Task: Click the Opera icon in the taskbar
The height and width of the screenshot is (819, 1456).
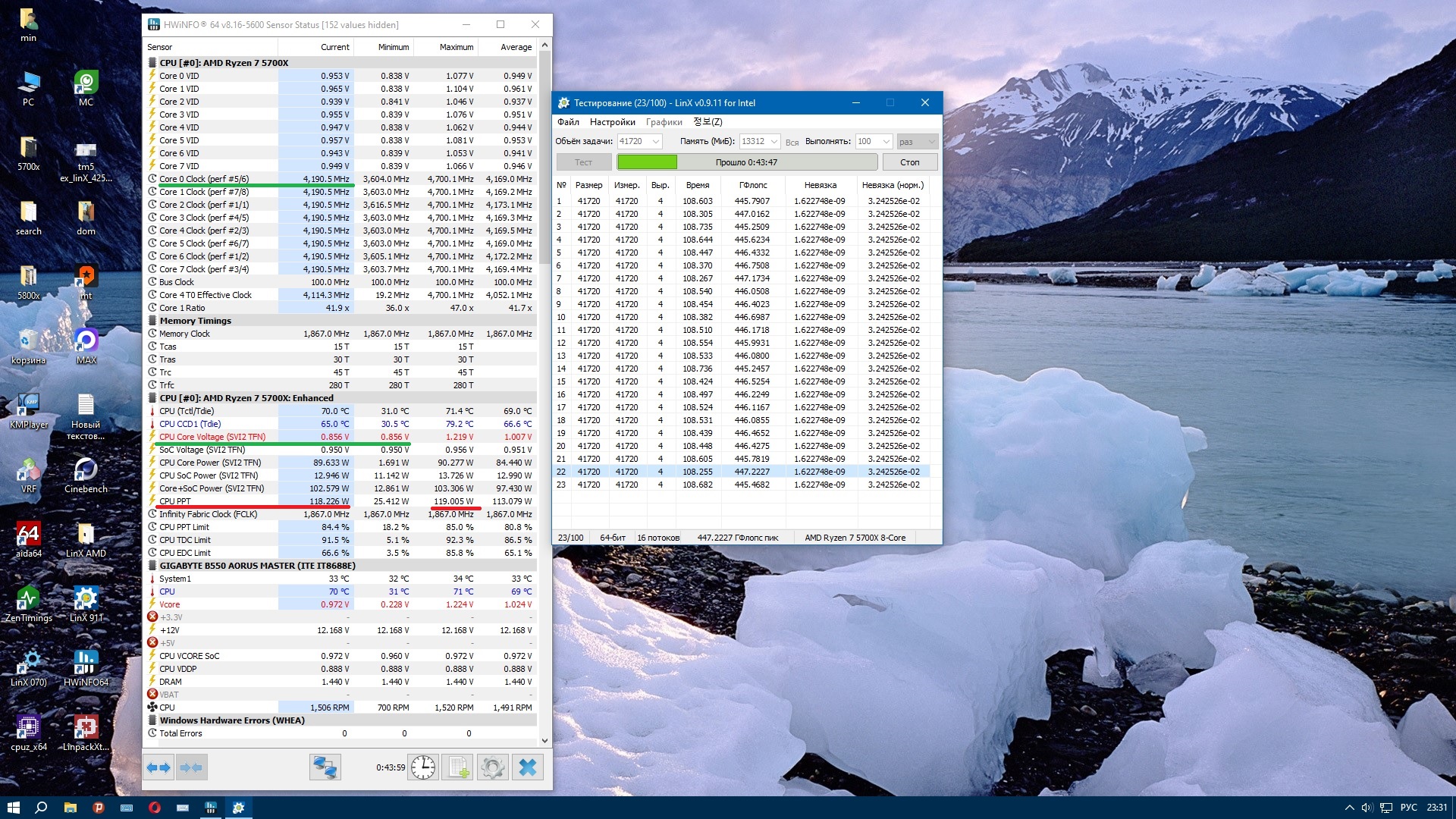Action: pyautogui.click(x=155, y=808)
